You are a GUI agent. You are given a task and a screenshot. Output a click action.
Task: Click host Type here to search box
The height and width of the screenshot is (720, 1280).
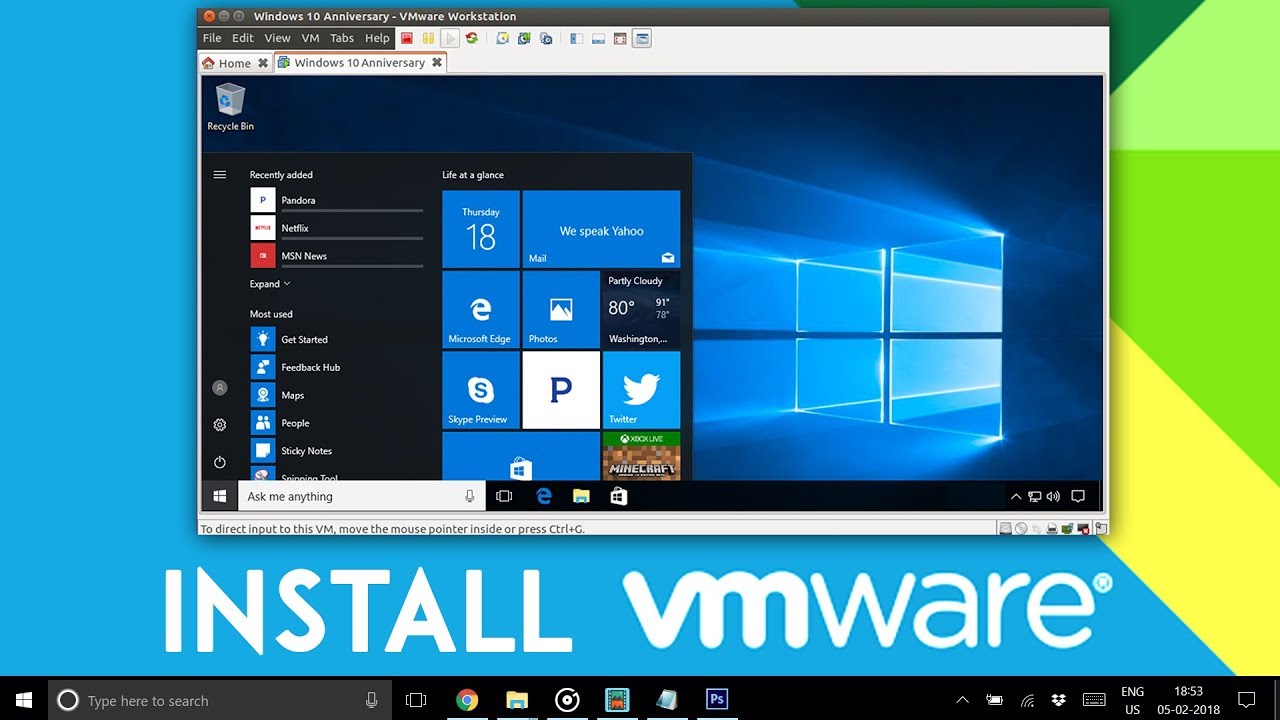tap(219, 700)
